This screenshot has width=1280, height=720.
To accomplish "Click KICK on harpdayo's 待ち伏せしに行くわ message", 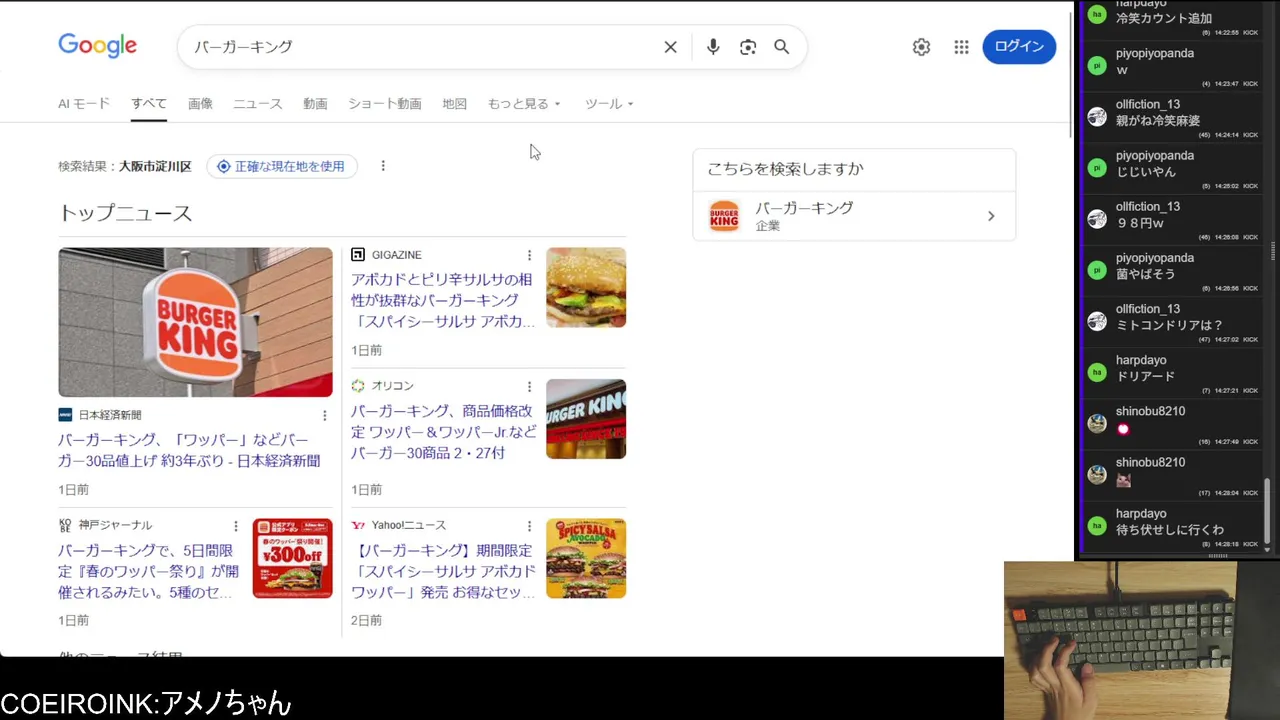I will [1250, 544].
